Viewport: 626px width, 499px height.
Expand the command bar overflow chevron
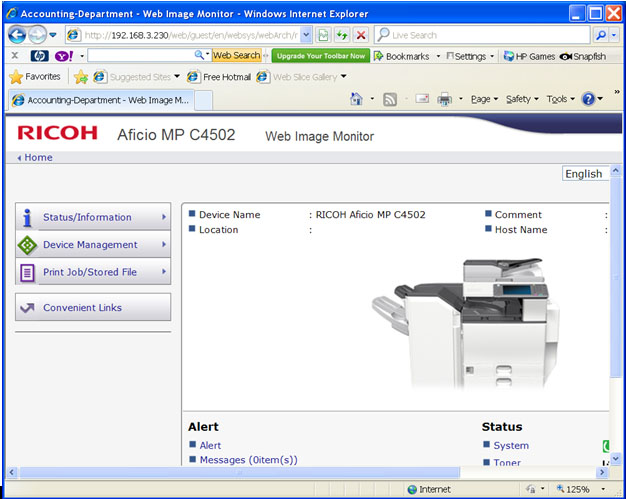point(617,92)
